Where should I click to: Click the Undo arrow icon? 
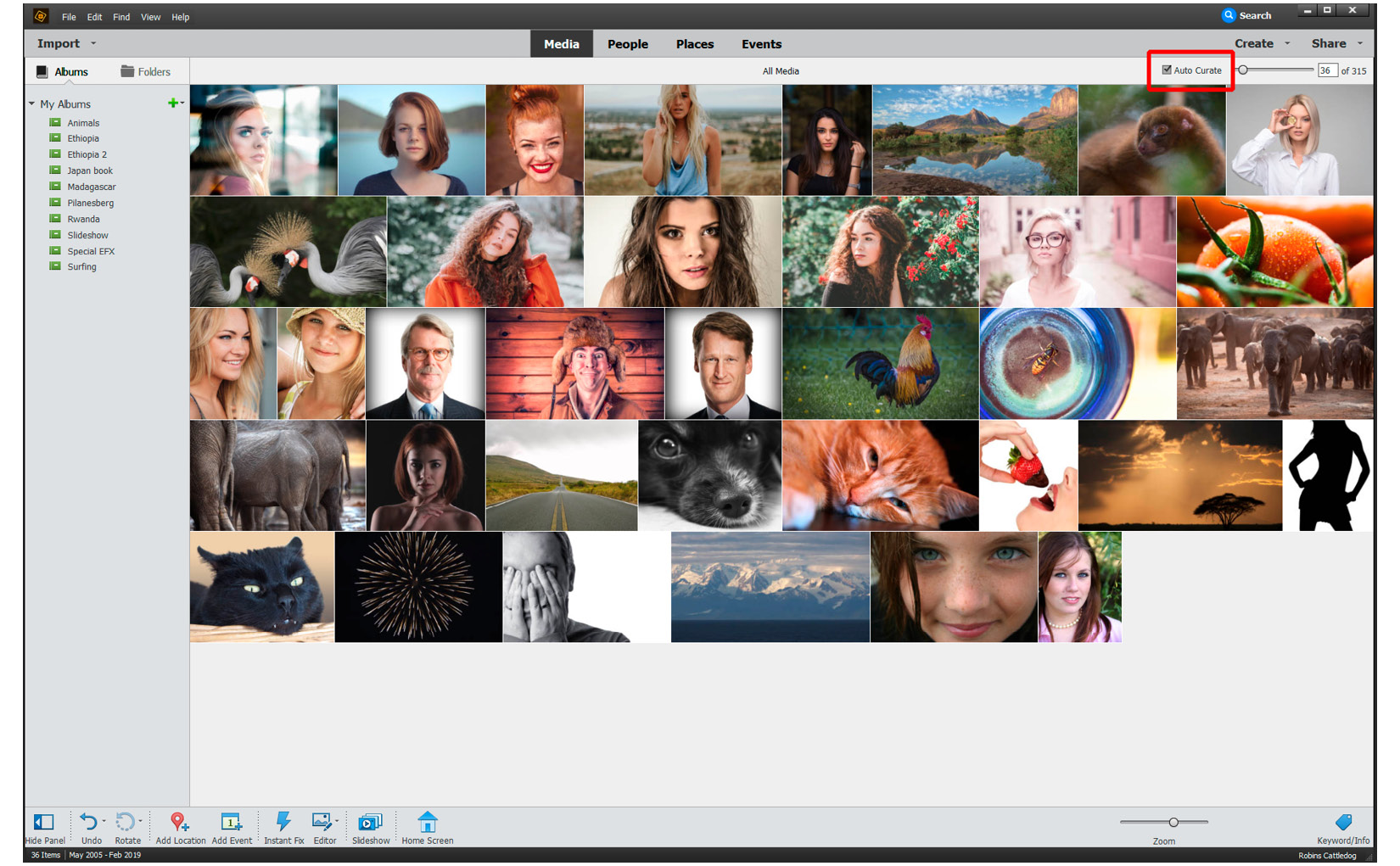(x=88, y=821)
